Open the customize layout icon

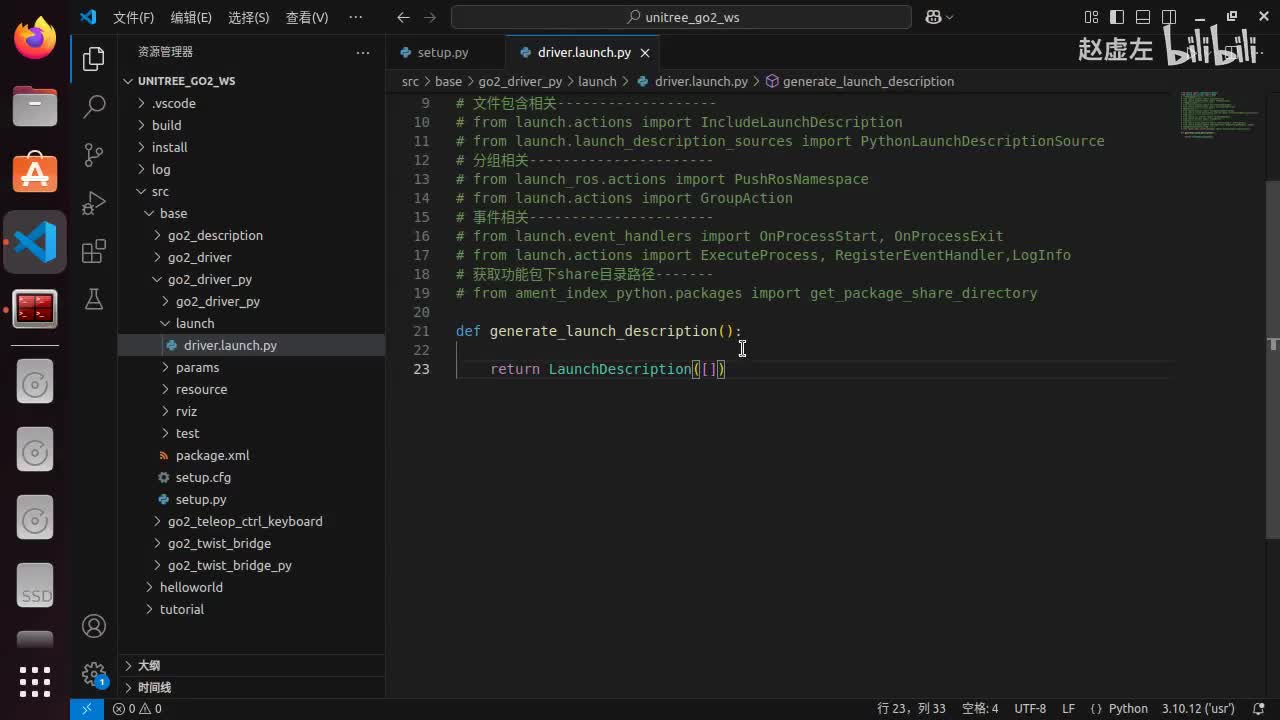(1091, 17)
